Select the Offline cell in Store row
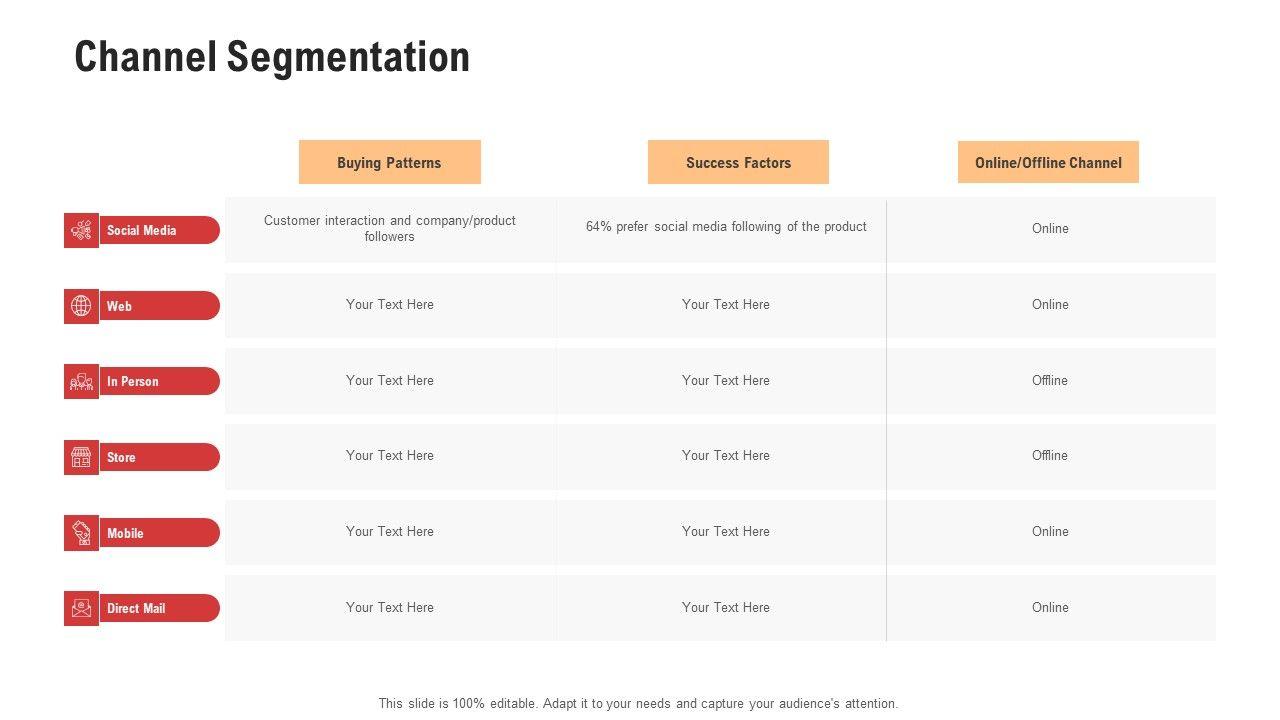The width and height of the screenshot is (1280, 720). (1050, 455)
